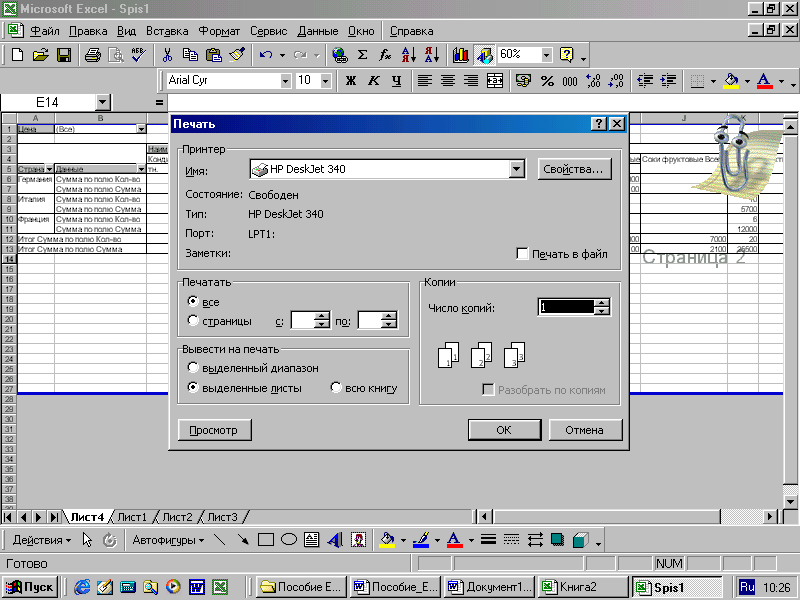The image size is (800, 600).
Task: Open the Формат menu
Action: coord(219,31)
